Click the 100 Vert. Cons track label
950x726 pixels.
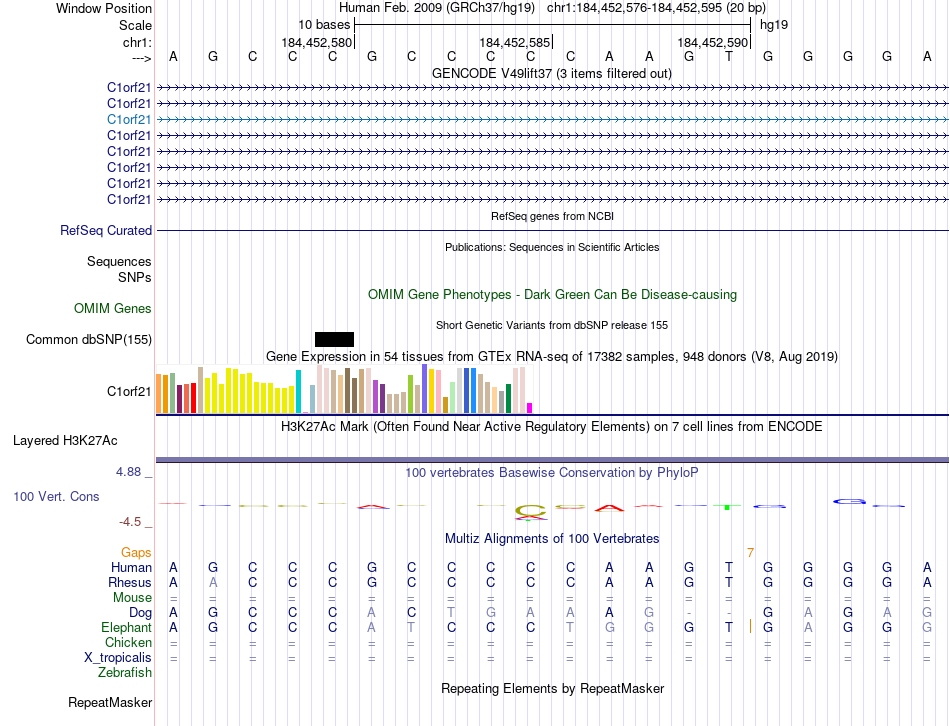[56, 496]
